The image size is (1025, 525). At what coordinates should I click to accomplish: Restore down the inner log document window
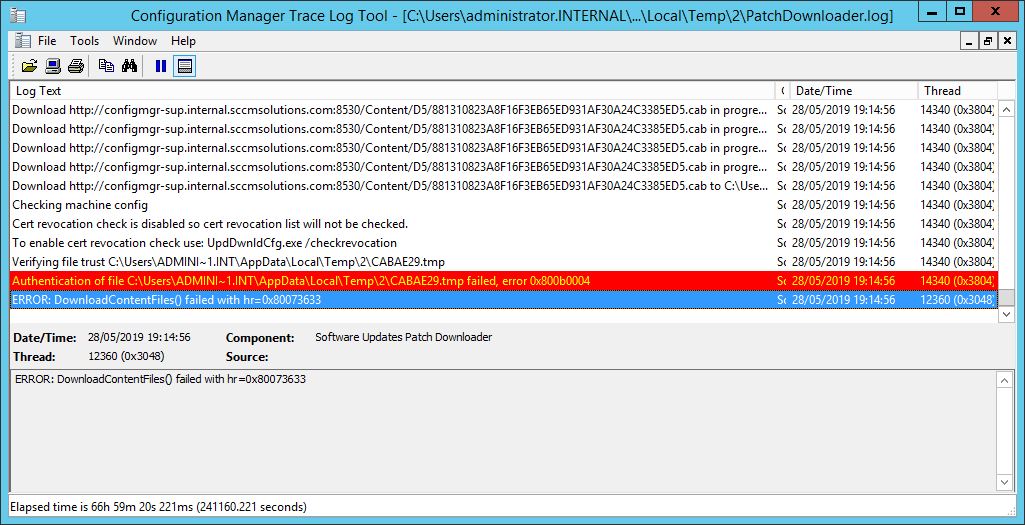pyautogui.click(x=988, y=41)
